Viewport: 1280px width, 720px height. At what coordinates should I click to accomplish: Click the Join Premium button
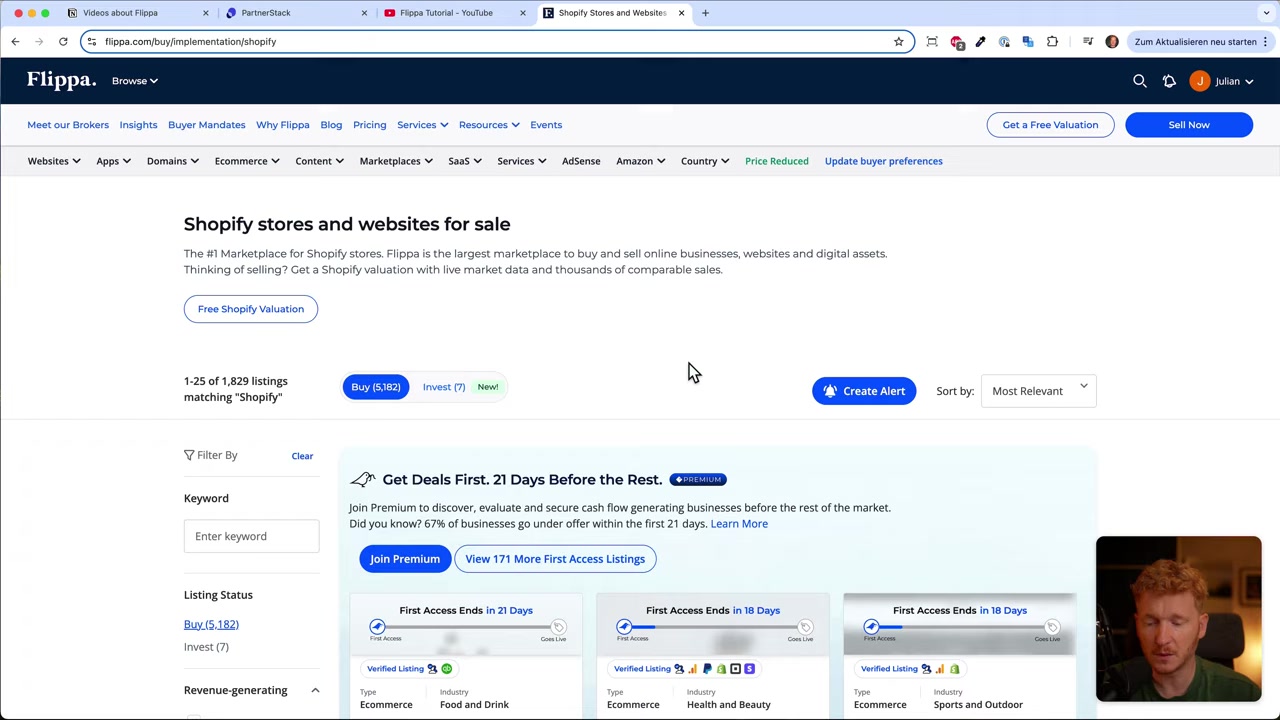(x=405, y=559)
